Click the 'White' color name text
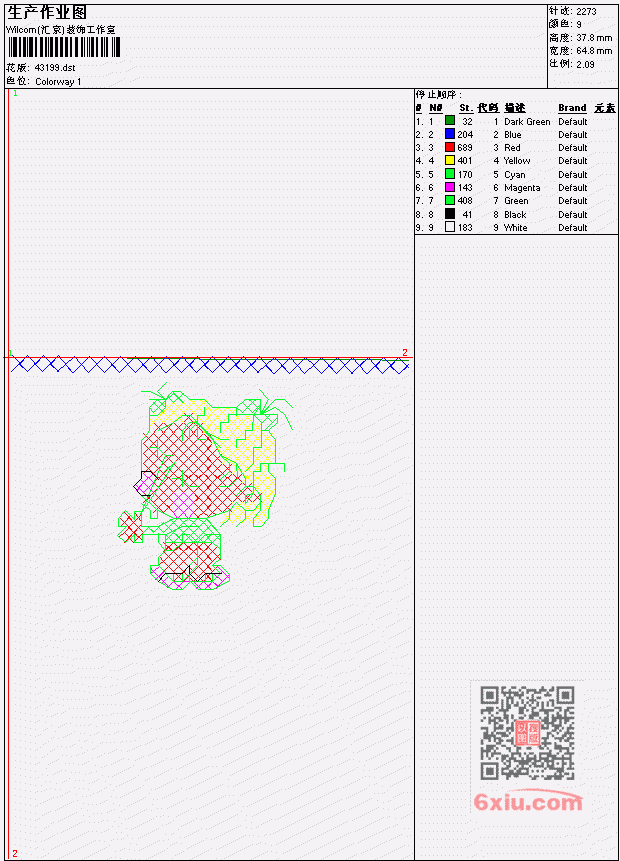 (515, 228)
